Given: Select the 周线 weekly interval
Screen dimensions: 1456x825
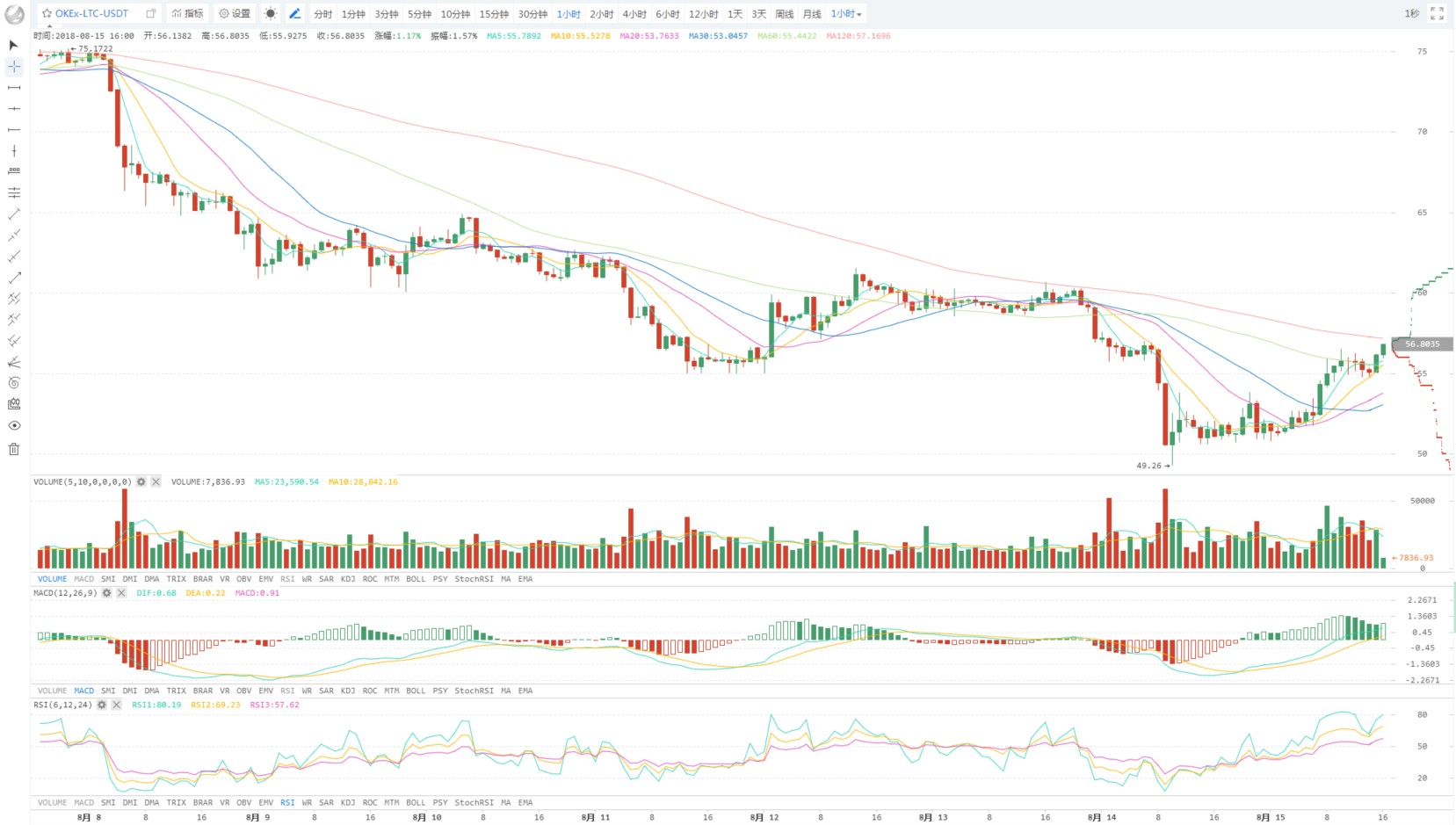Looking at the screenshot, I should click(x=785, y=14).
